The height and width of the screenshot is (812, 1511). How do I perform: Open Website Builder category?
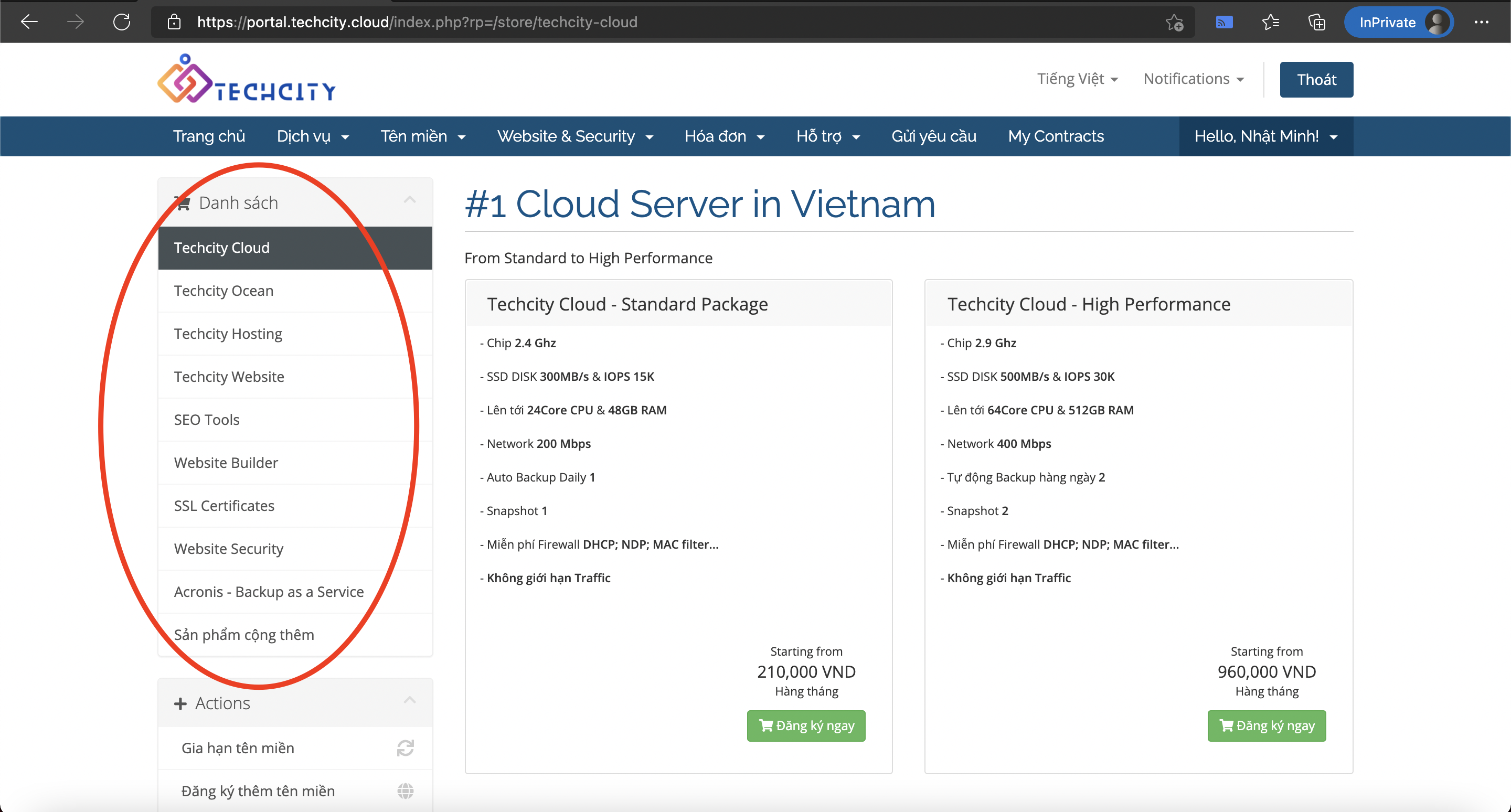(295, 463)
